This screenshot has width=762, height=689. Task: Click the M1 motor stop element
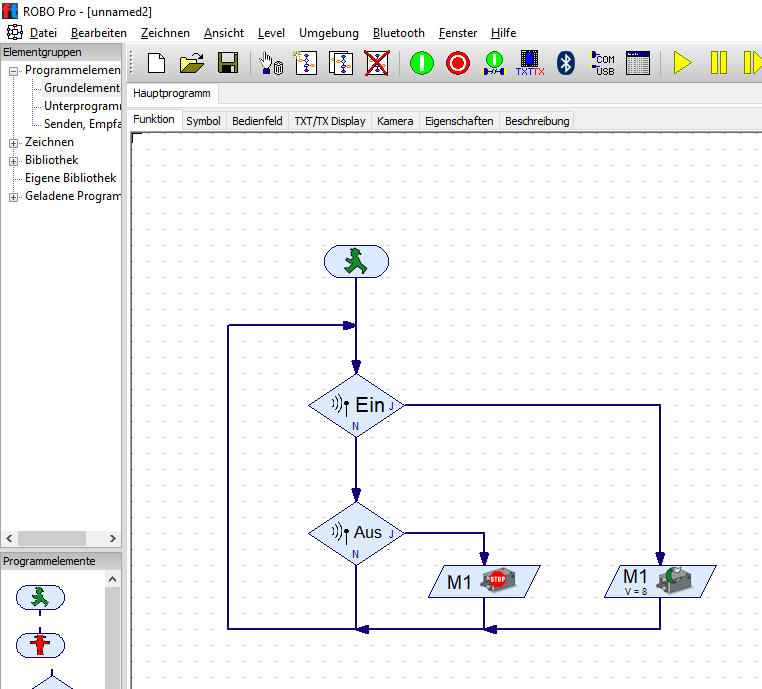point(484,581)
